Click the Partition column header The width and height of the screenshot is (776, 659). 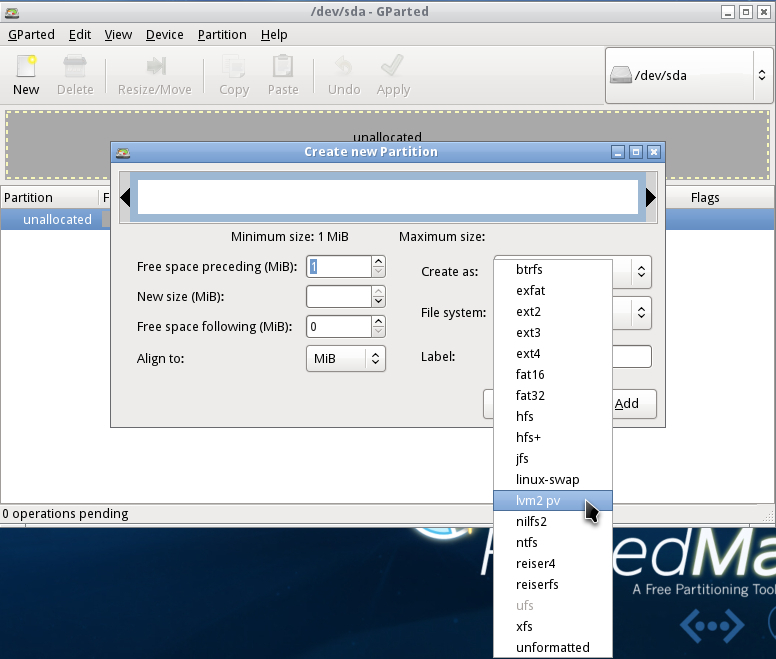(49, 197)
